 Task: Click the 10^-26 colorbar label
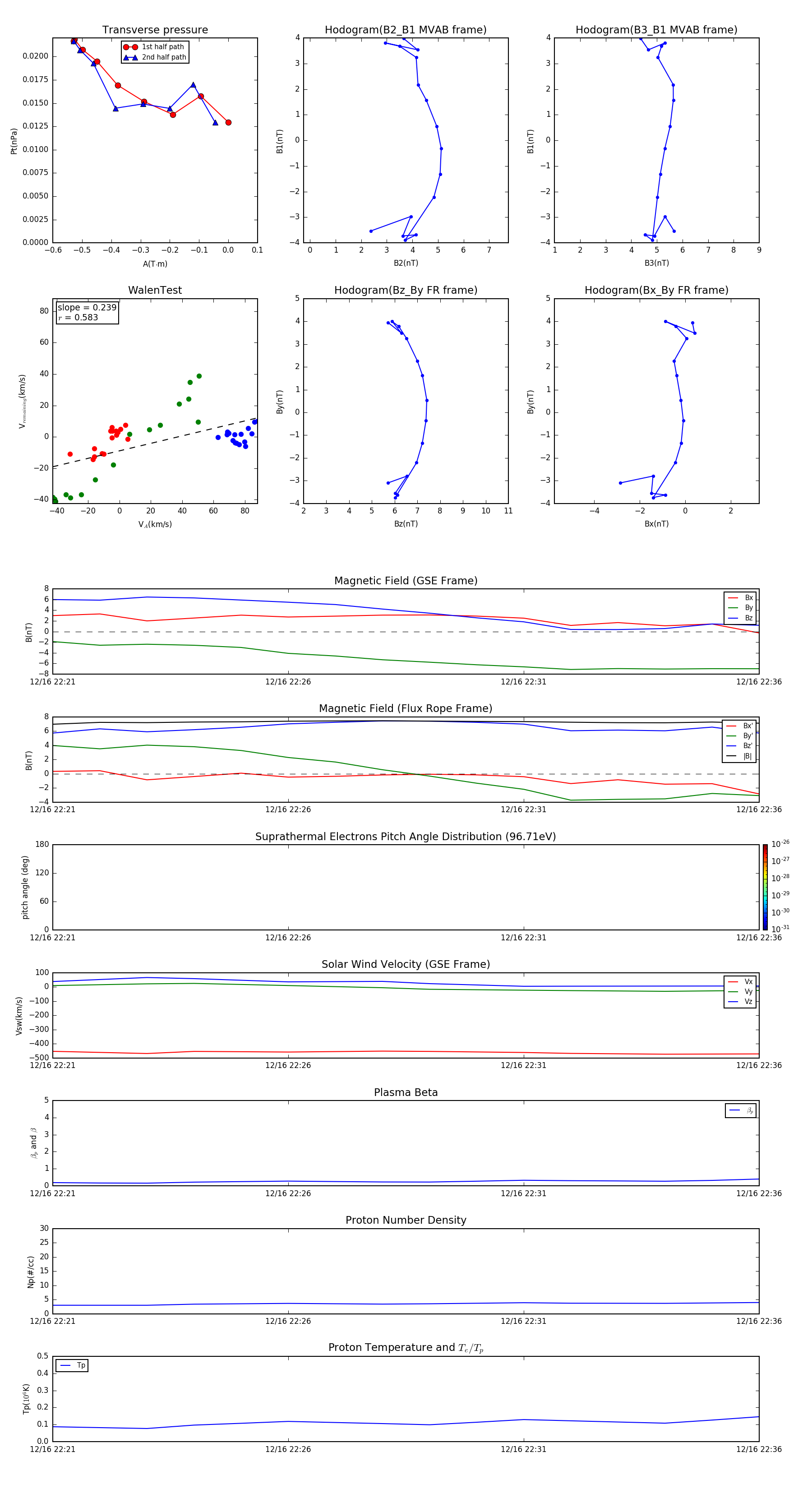point(780,844)
